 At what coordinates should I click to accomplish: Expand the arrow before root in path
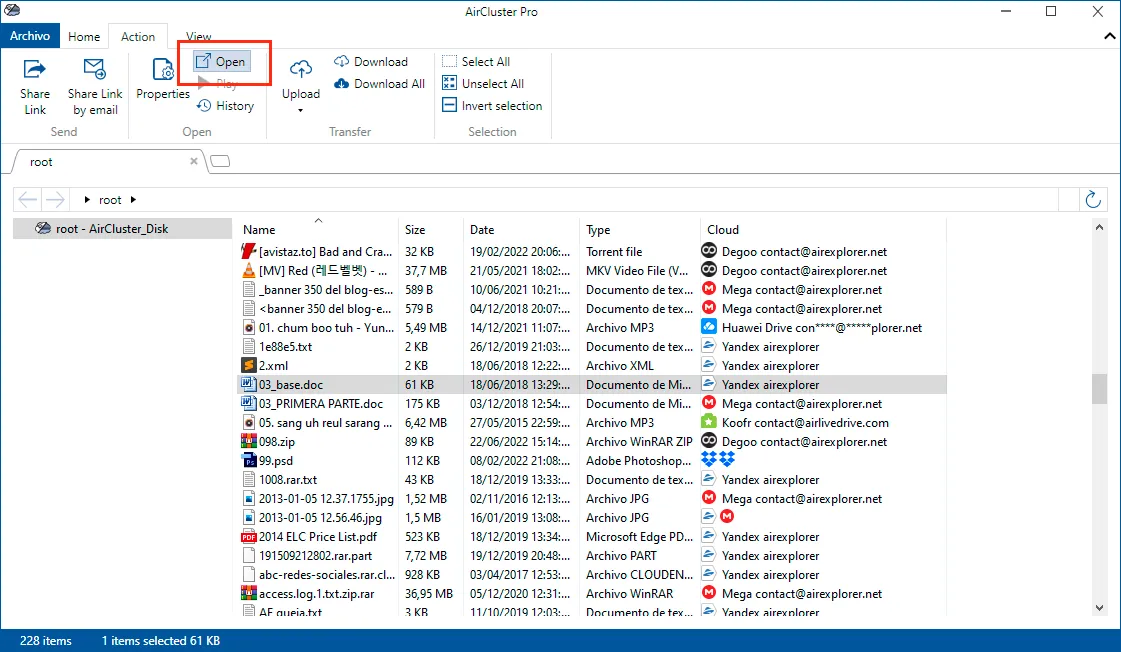coord(87,199)
